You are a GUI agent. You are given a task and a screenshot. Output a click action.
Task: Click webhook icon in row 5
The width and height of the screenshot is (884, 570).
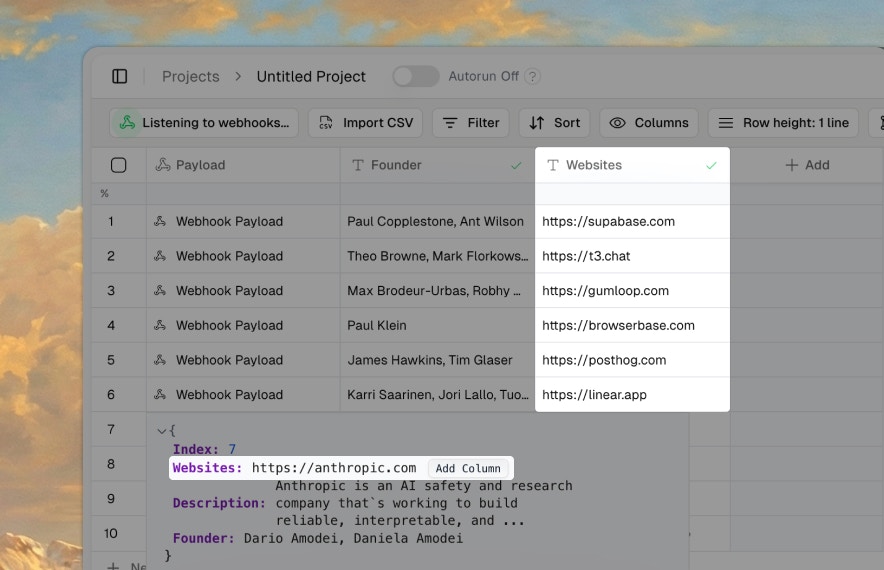pyautogui.click(x=160, y=360)
